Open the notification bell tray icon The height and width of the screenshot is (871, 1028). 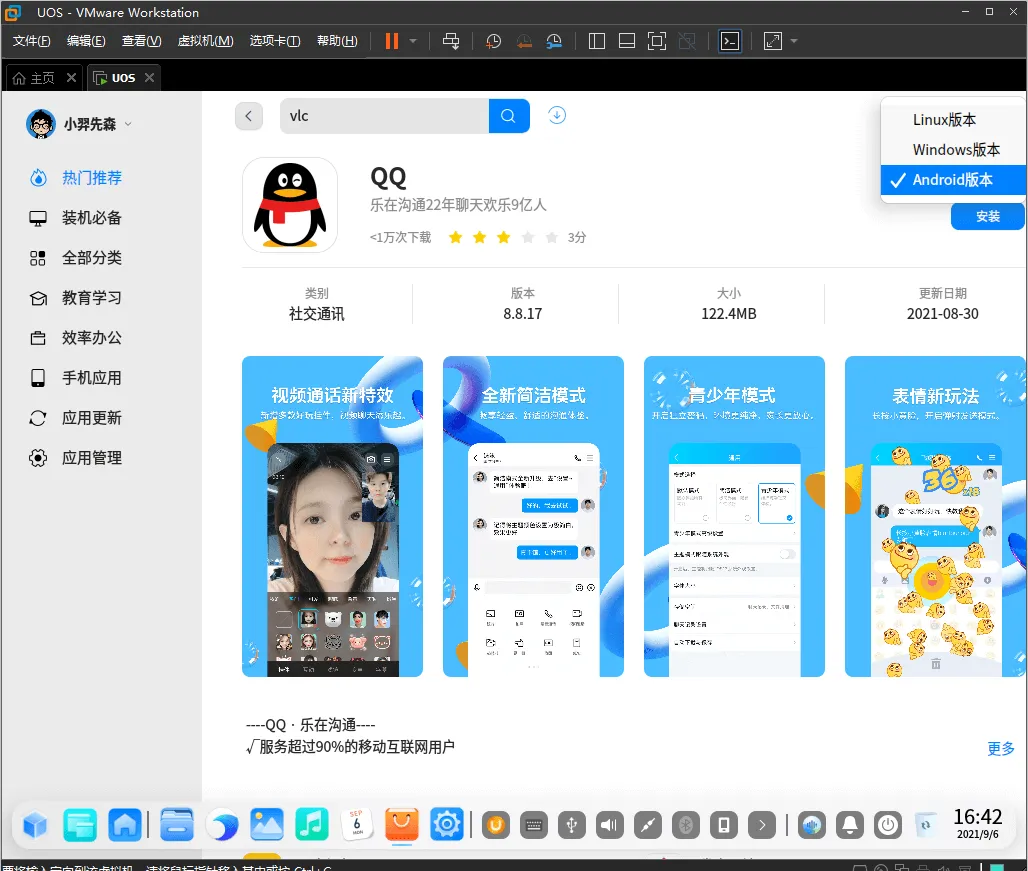point(850,825)
